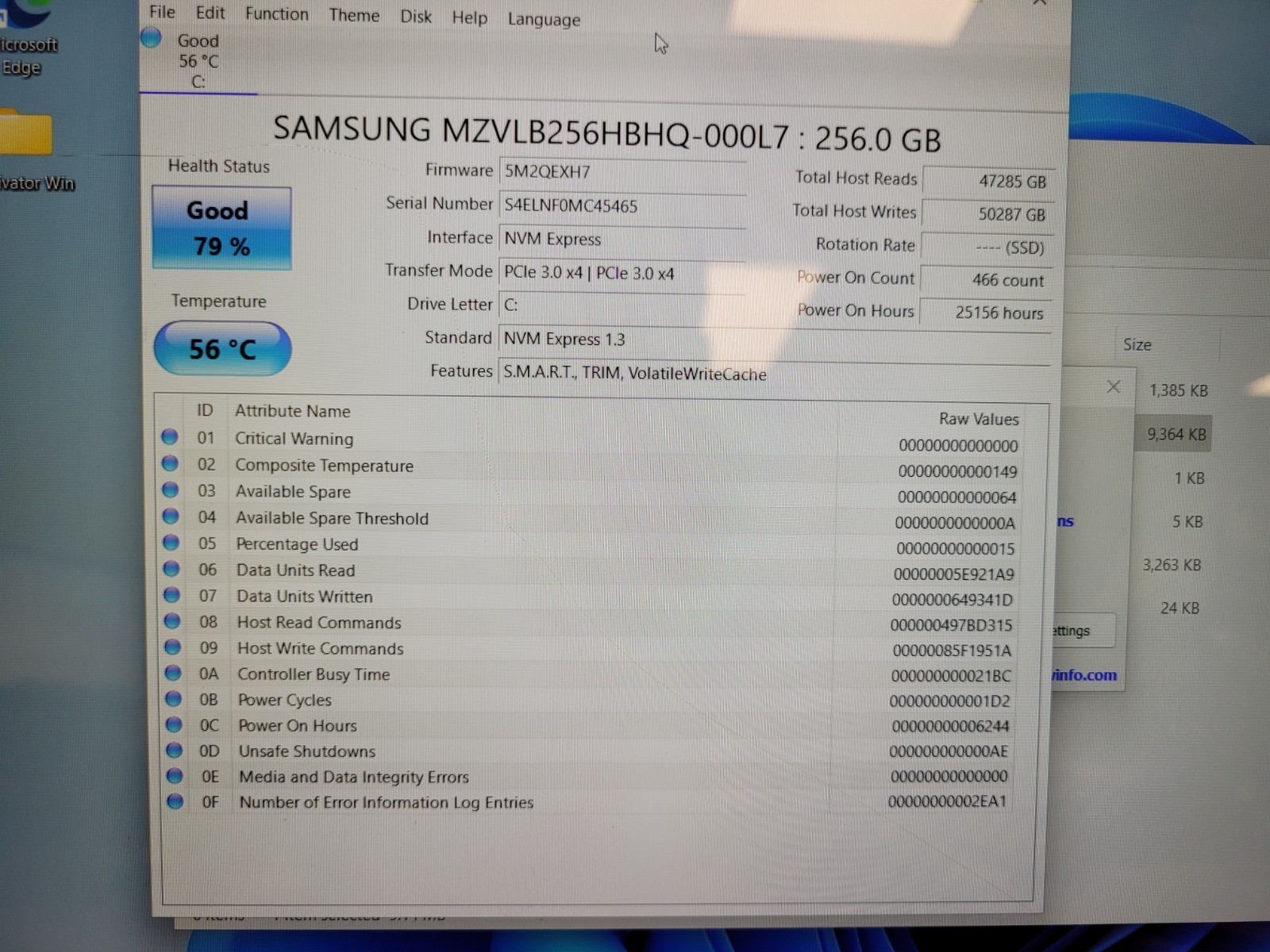Click the Transfer Mode field PCIe 3.0 x4
This screenshot has width=1270, height=952.
click(x=622, y=273)
